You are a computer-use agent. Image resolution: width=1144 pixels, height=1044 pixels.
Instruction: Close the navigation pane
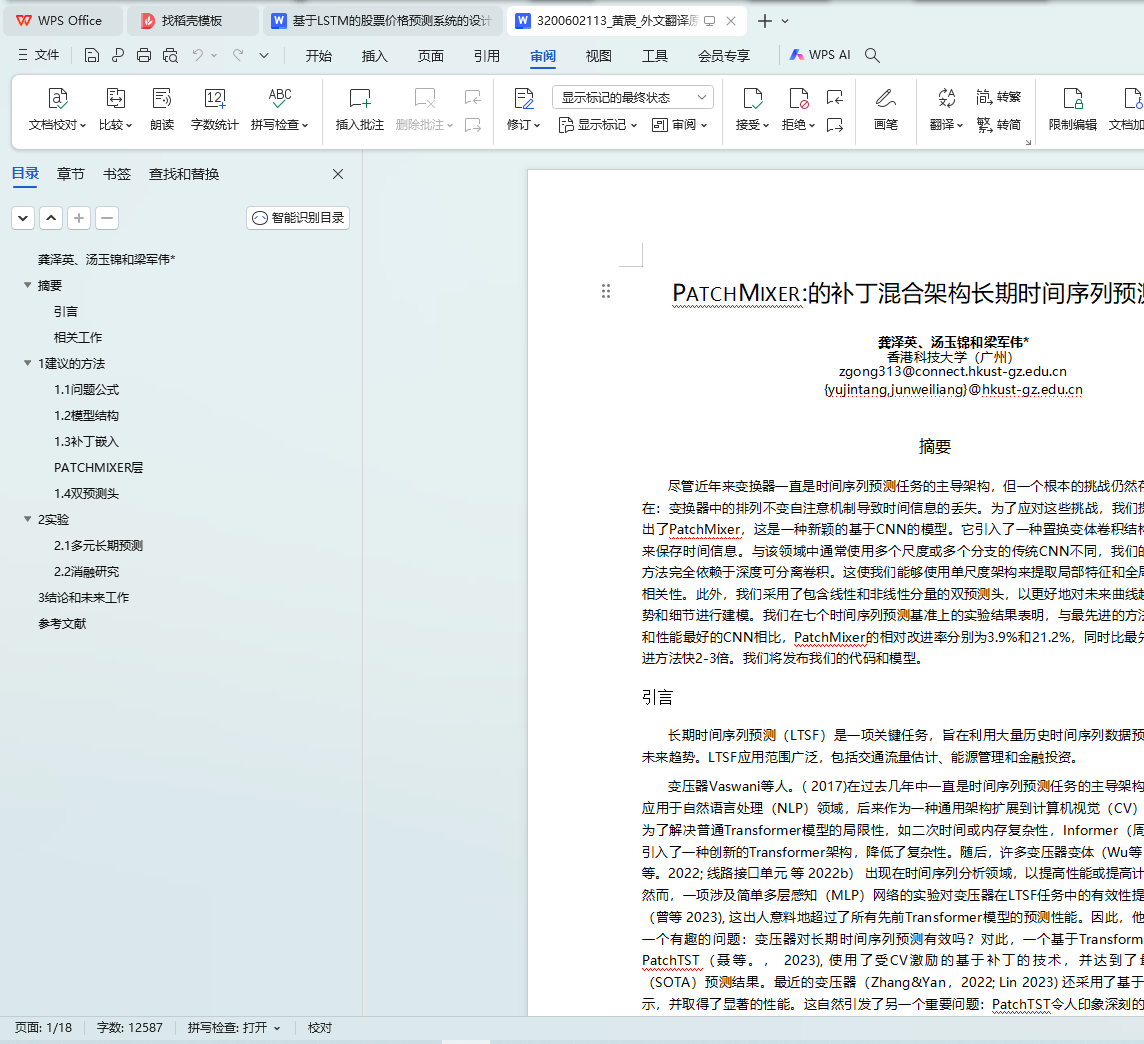tap(338, 174)
